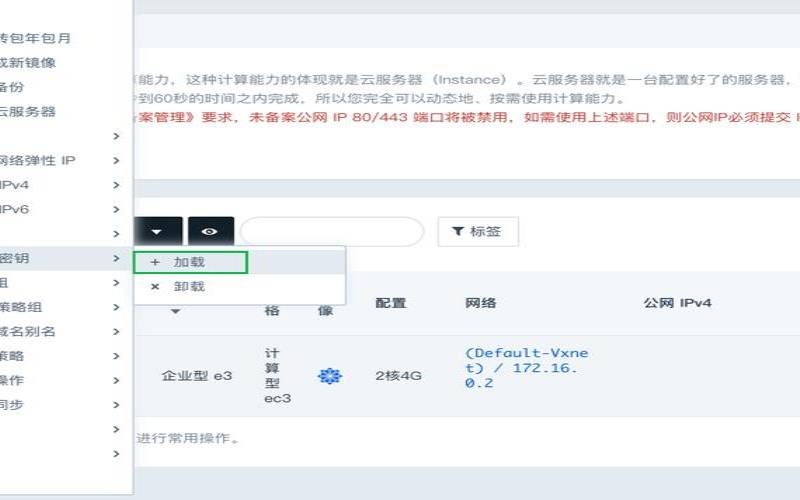Toggle the eye visibility button
Screen dimensions: 800x500
tap(211, 232)
